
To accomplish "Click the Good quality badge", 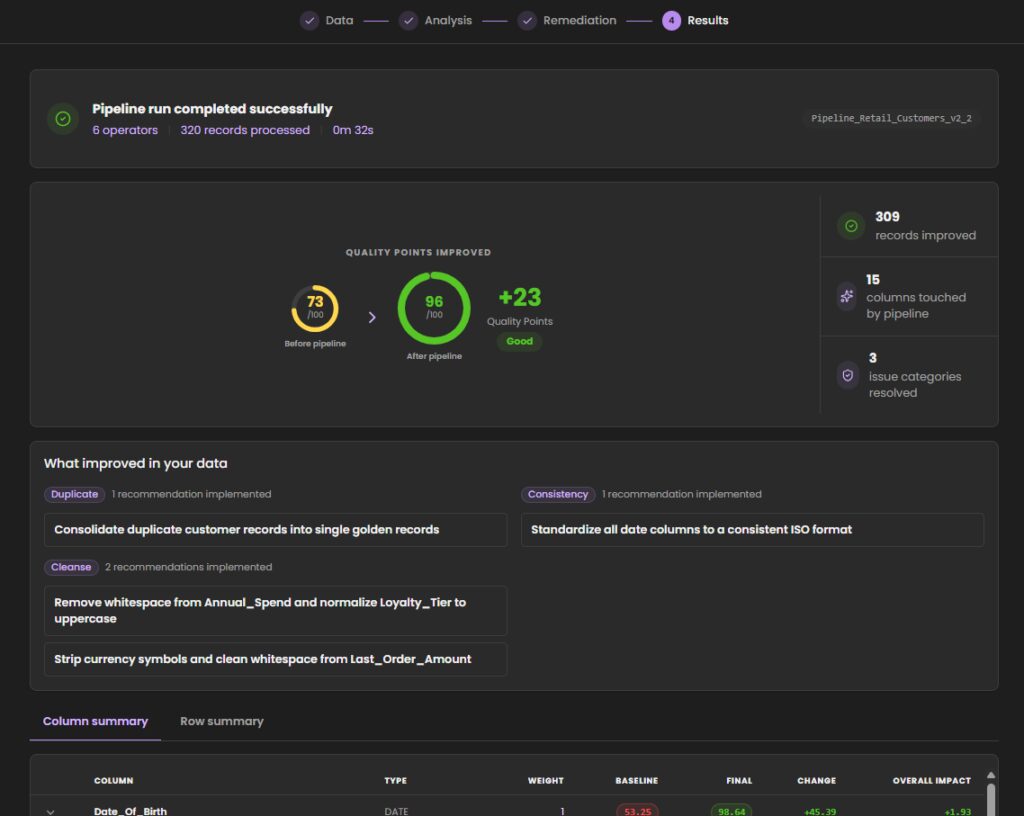I will [x=520, y=341].
